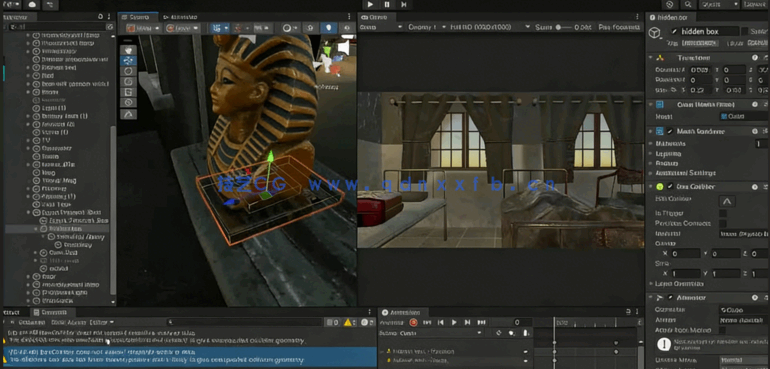This screenshot has height=369, width=770.
Task: Toggle Console error count filter
Action: point(368,322)
